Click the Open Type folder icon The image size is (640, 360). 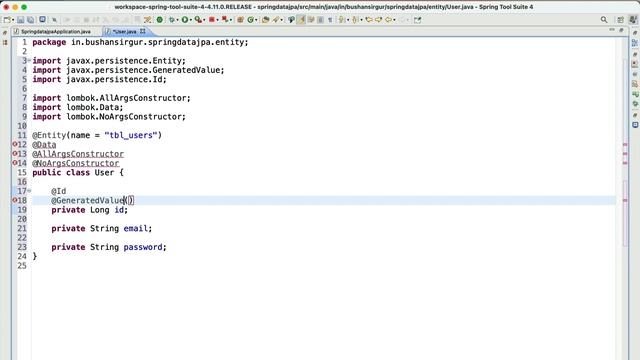(265, 20)
